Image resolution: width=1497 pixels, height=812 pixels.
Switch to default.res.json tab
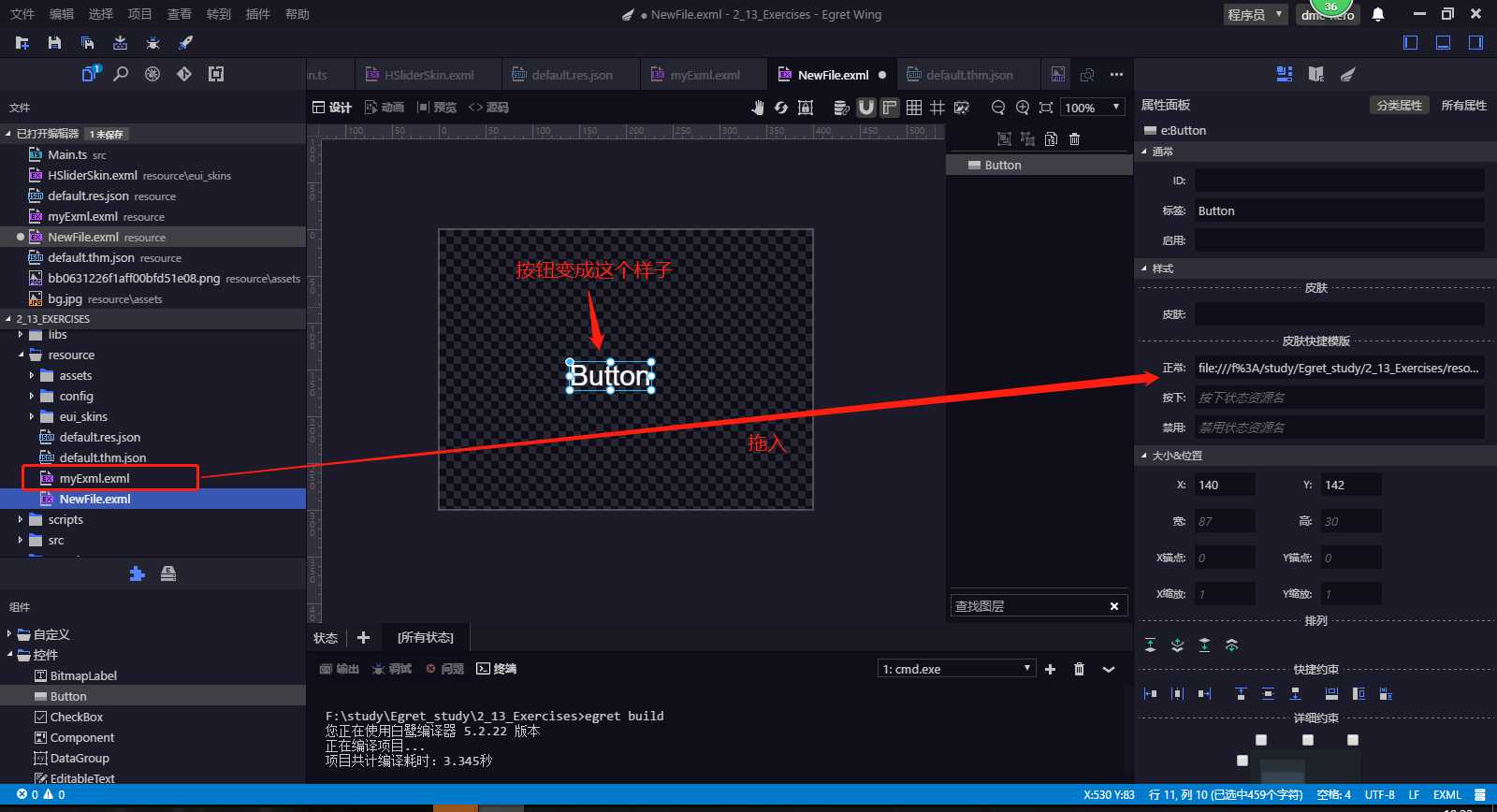point(572,75)
